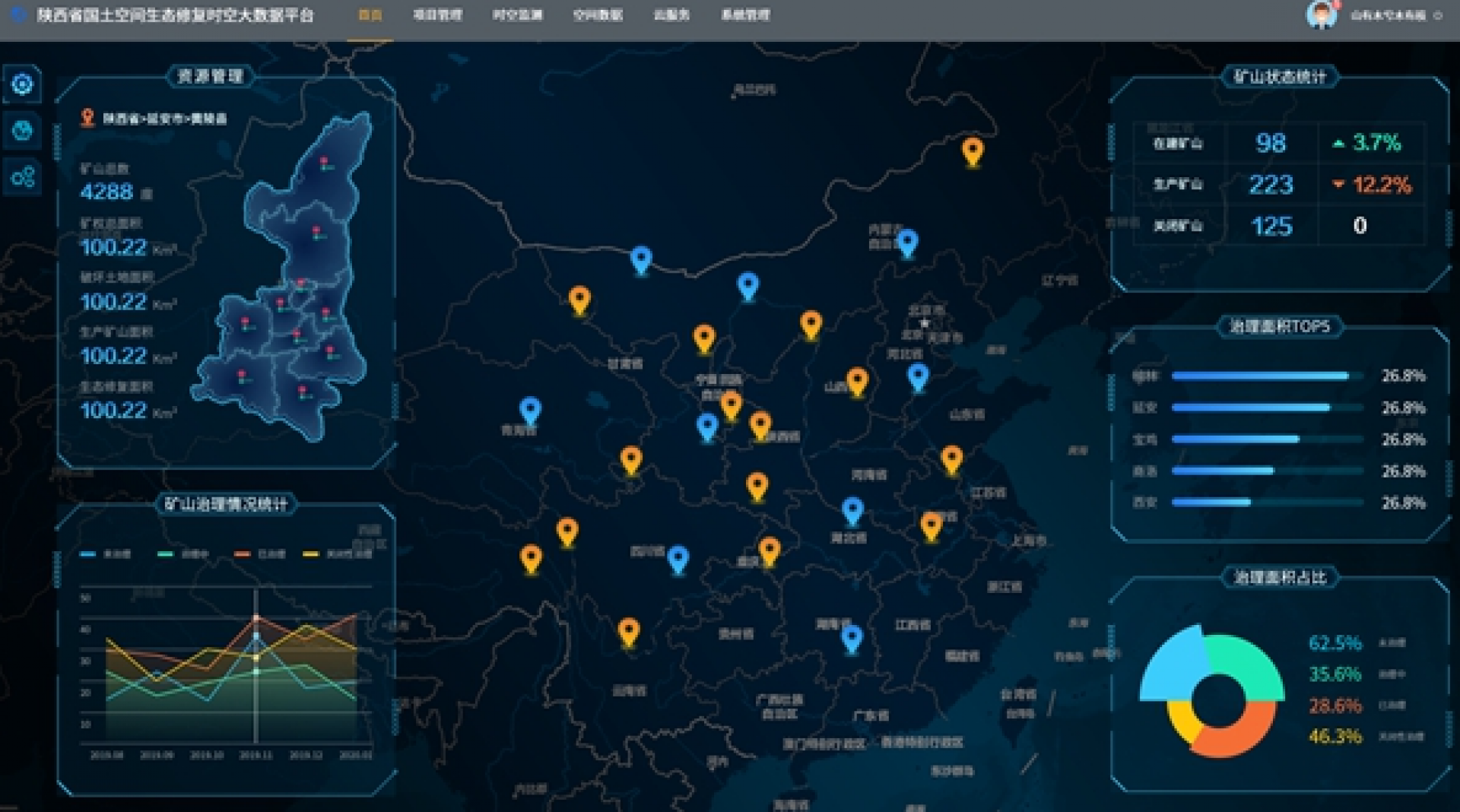Click the orange pin above 云南省 label
Image resolution: width=1460 pixels, height=812 pixels.
point(628,633)
